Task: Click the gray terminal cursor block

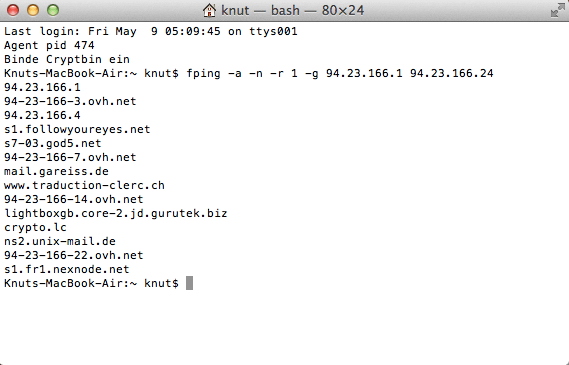Action: (x=189, y=283)
